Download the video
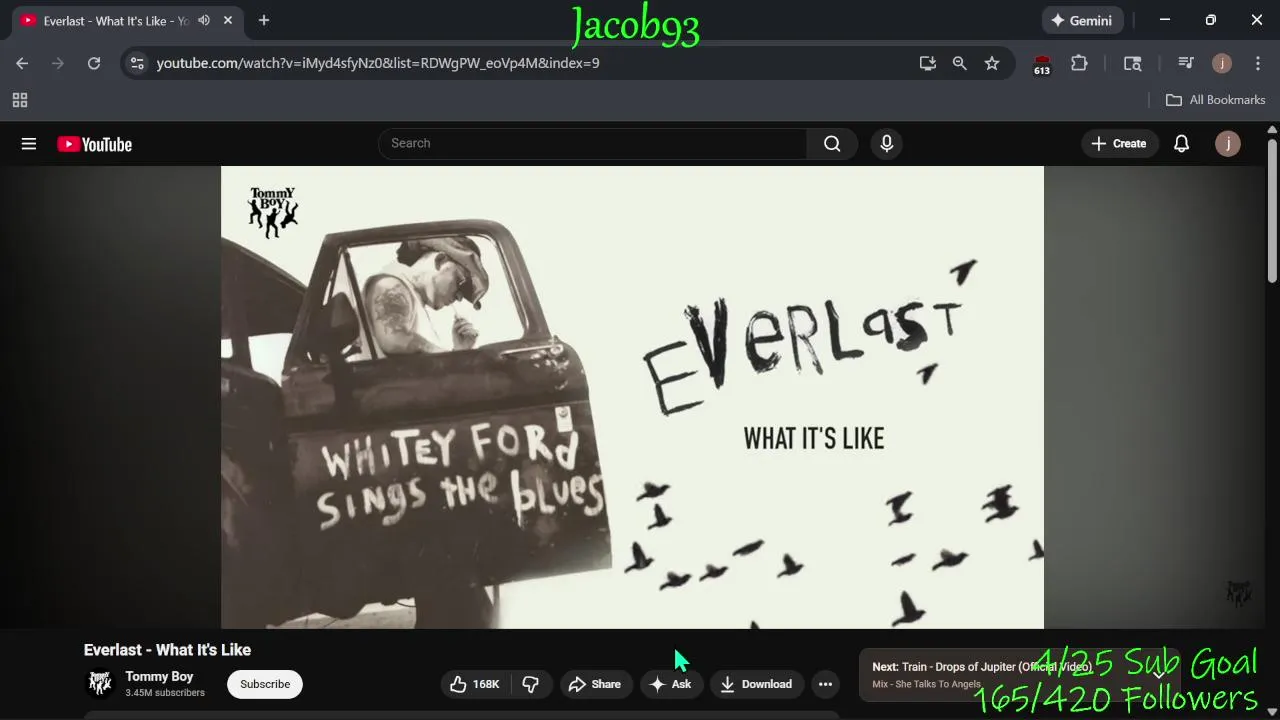Image resolution: width=1280 pixels, height=720 pixels. [756, 684]
